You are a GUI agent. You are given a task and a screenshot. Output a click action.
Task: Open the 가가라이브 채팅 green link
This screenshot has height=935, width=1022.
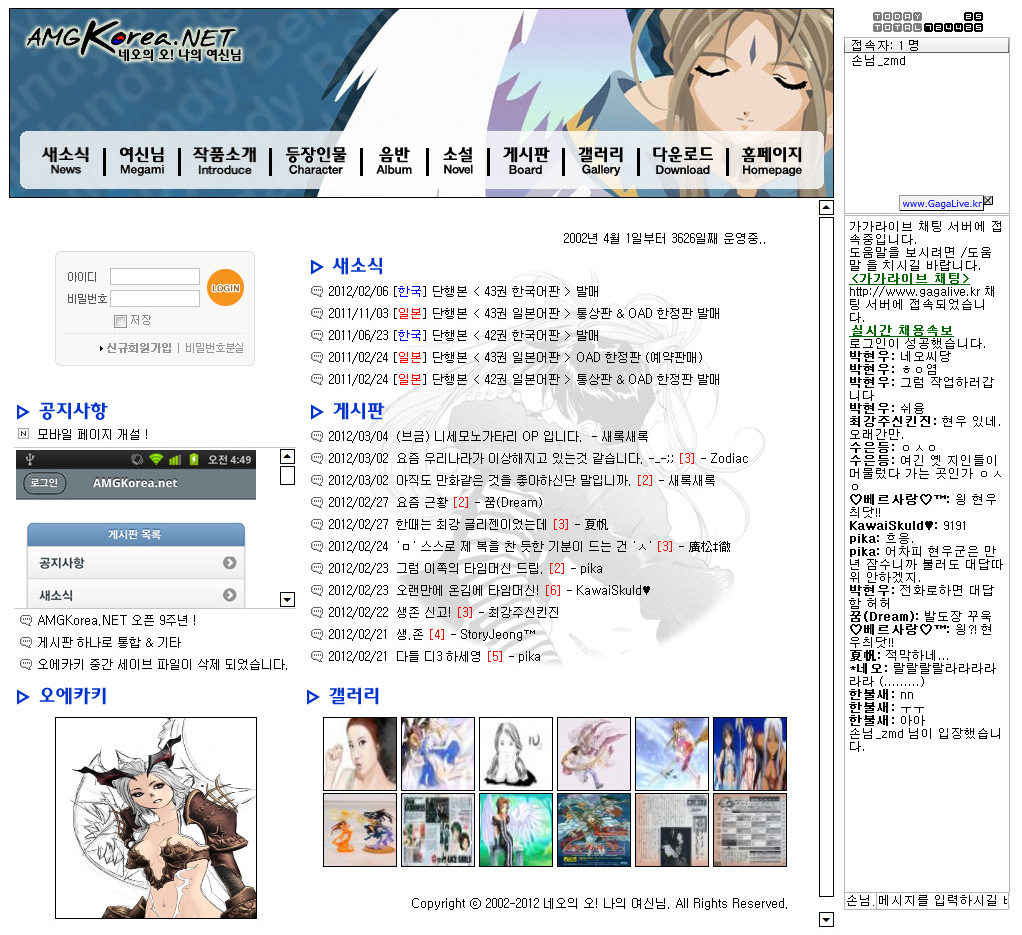[909, 279]
